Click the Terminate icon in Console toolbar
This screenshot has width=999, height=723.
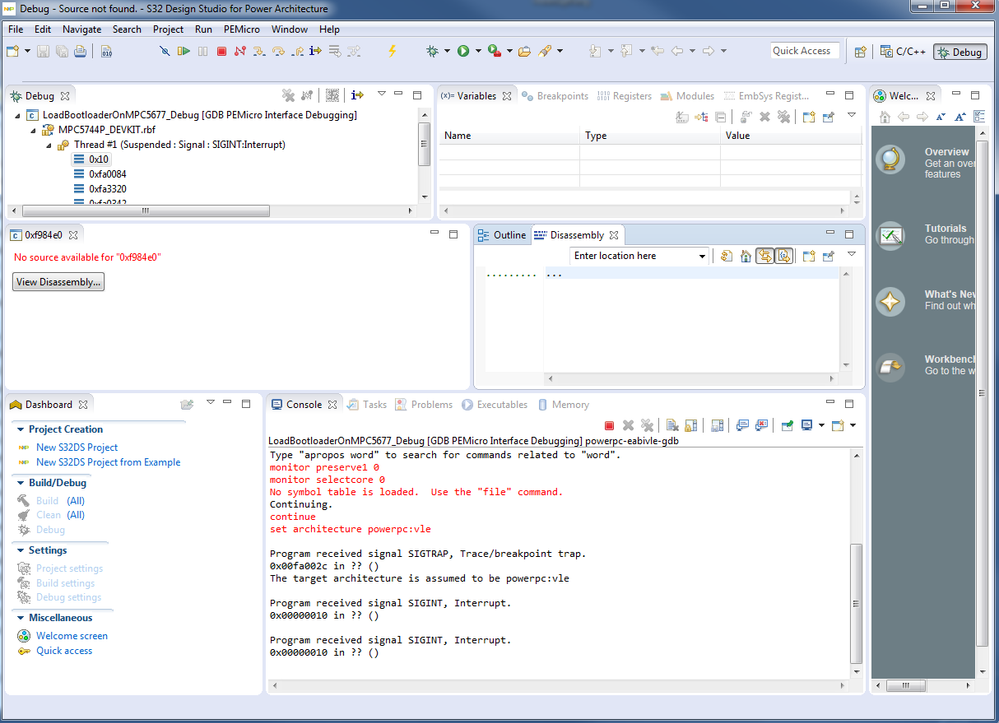tap(609, 425)
